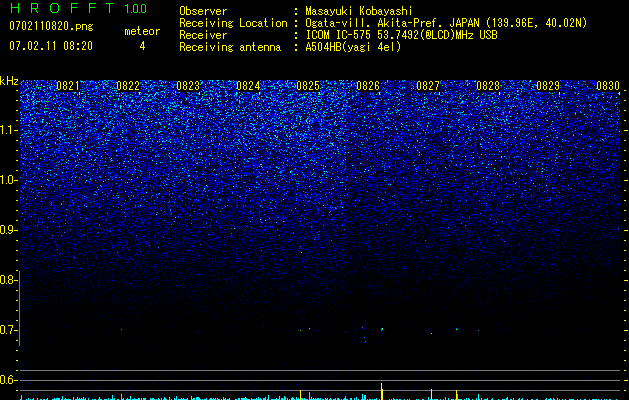Click the 0.9 kHz axis label
The width and height of the screenshot is (629, 400).
pyautogui.click(x=8, y=230)
